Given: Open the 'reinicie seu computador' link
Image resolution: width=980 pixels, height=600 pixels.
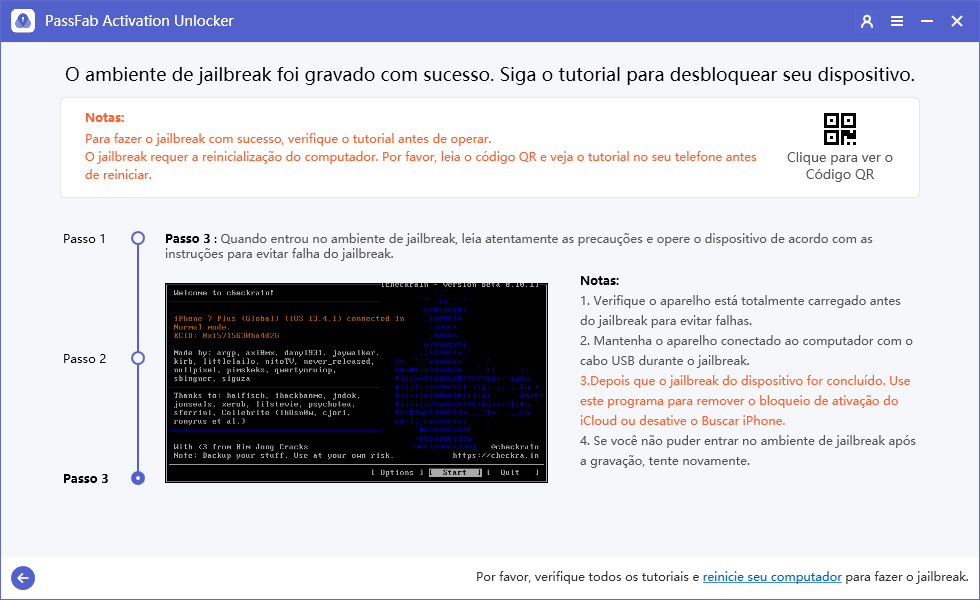Looking at the screenshot, I should click(772, 577).
